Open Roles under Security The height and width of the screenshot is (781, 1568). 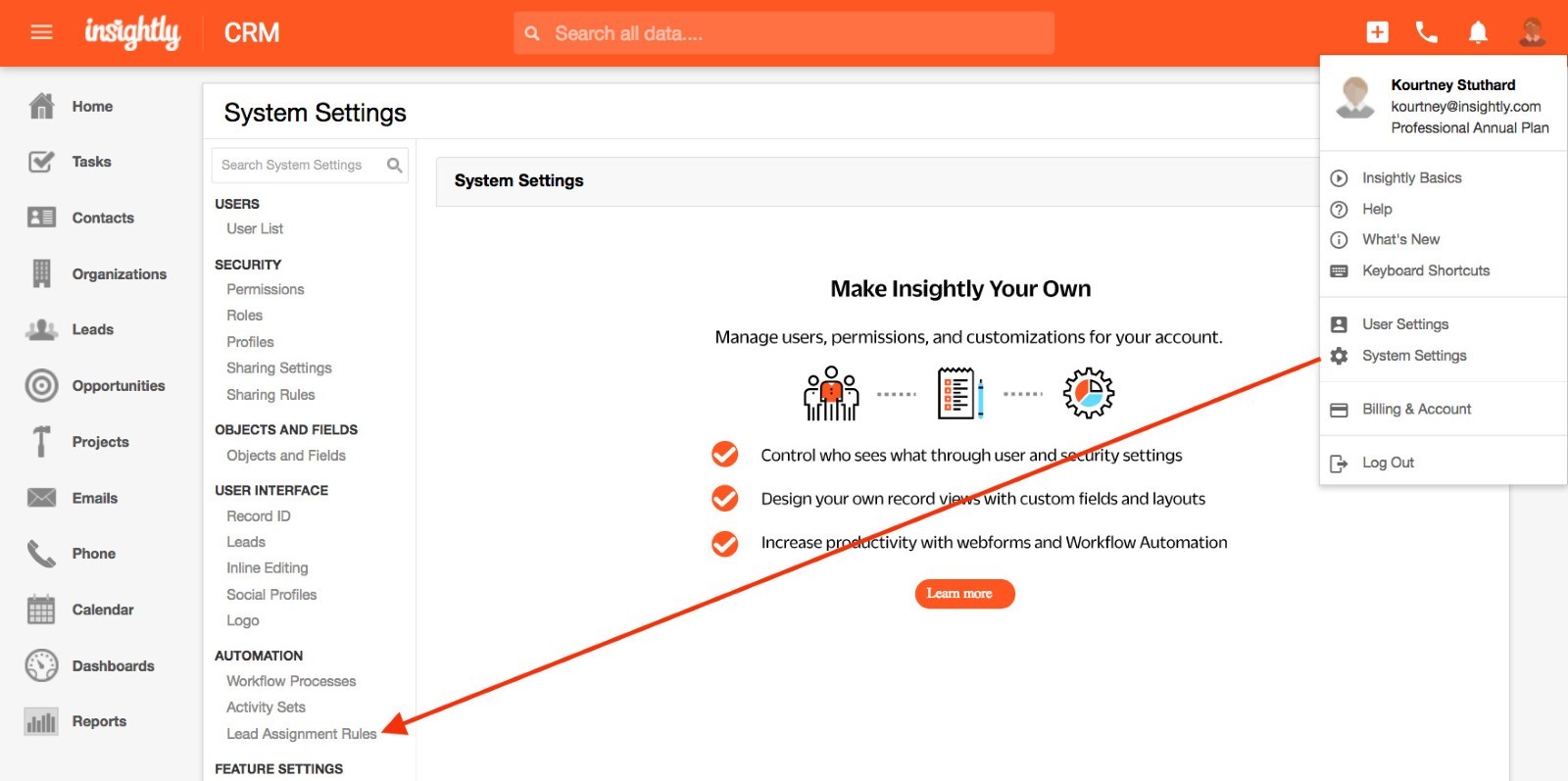(x=245, y=316)
